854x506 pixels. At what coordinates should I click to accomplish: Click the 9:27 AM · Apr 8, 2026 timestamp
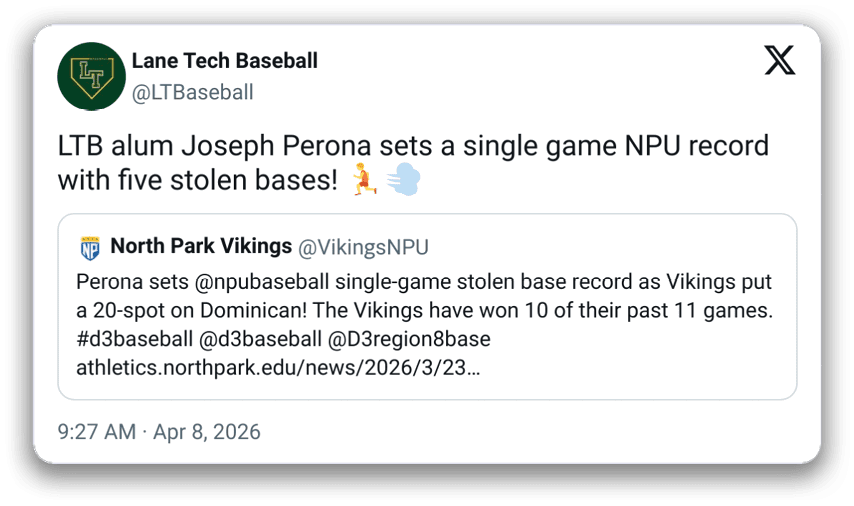159,432
